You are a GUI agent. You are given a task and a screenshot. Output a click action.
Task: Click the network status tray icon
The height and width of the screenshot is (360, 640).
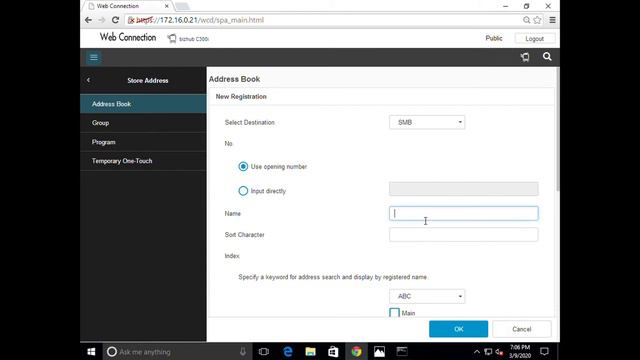[488, 351]
